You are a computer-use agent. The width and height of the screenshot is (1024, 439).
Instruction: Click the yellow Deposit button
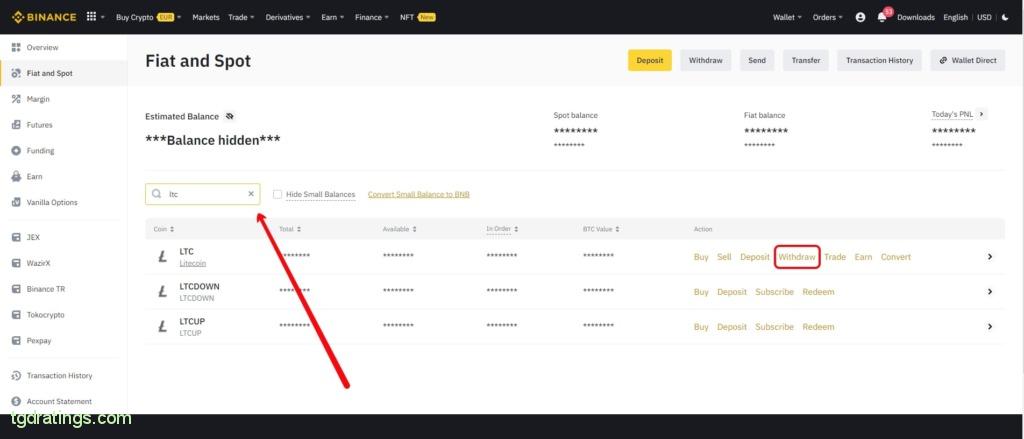650,60
